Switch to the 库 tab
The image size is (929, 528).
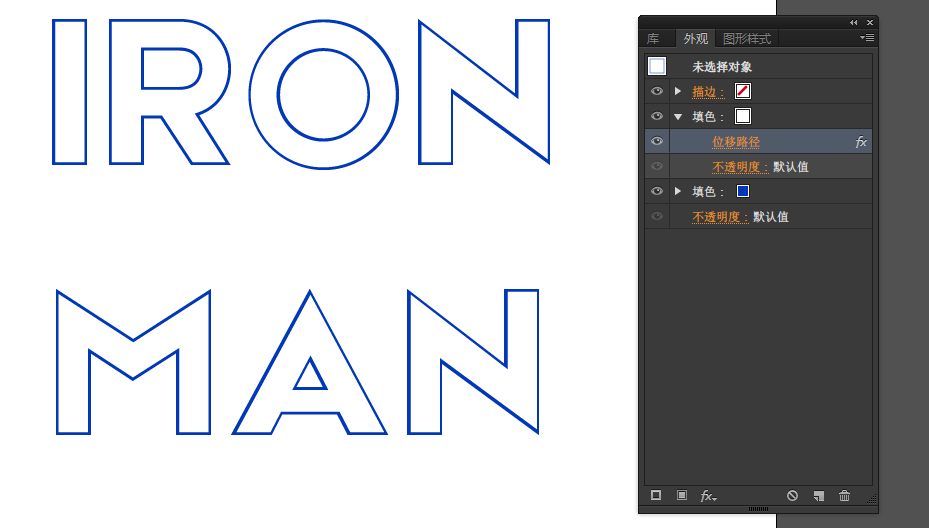(x=653, y=39)
